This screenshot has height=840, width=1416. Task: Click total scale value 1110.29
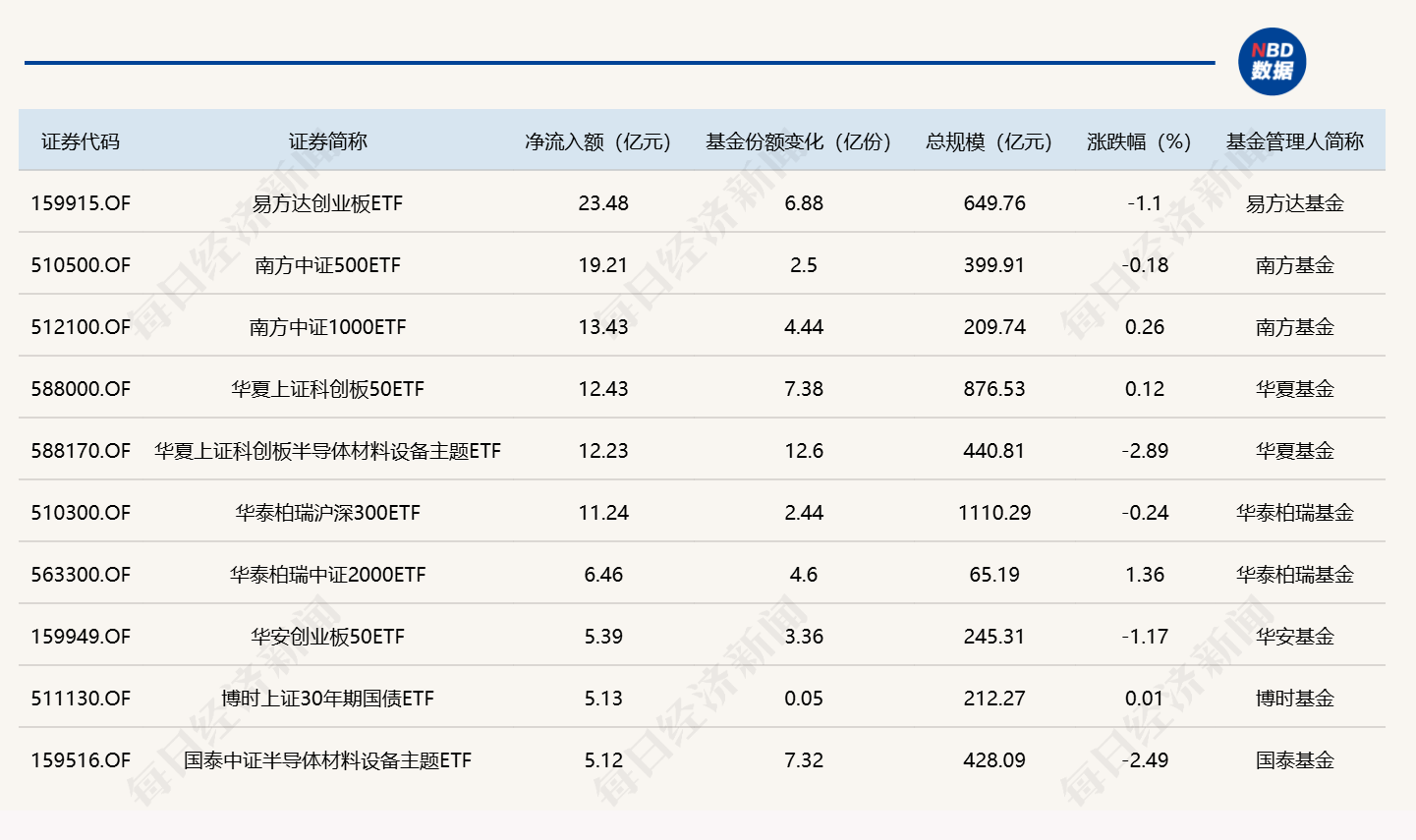pyautogui.click(x=994, y=513)
